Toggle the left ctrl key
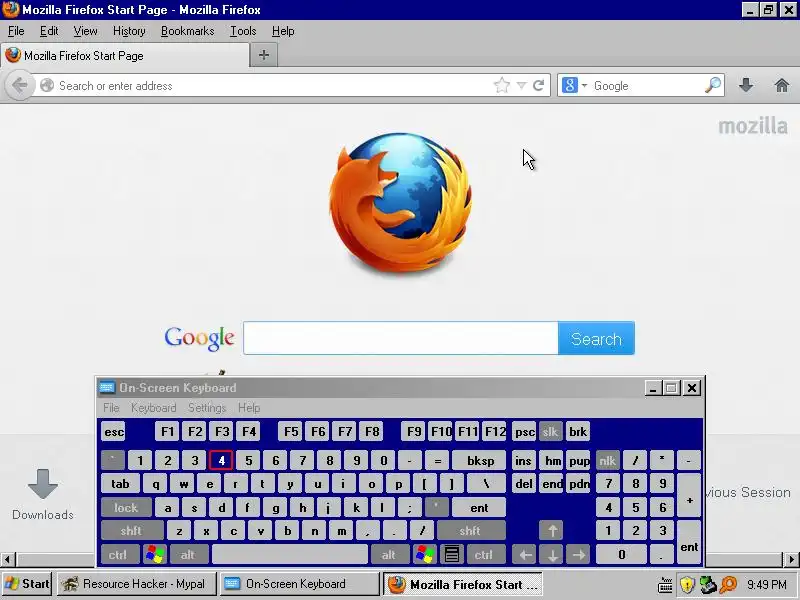This screenshot has height=600, width=800. (x=118, y=555)
